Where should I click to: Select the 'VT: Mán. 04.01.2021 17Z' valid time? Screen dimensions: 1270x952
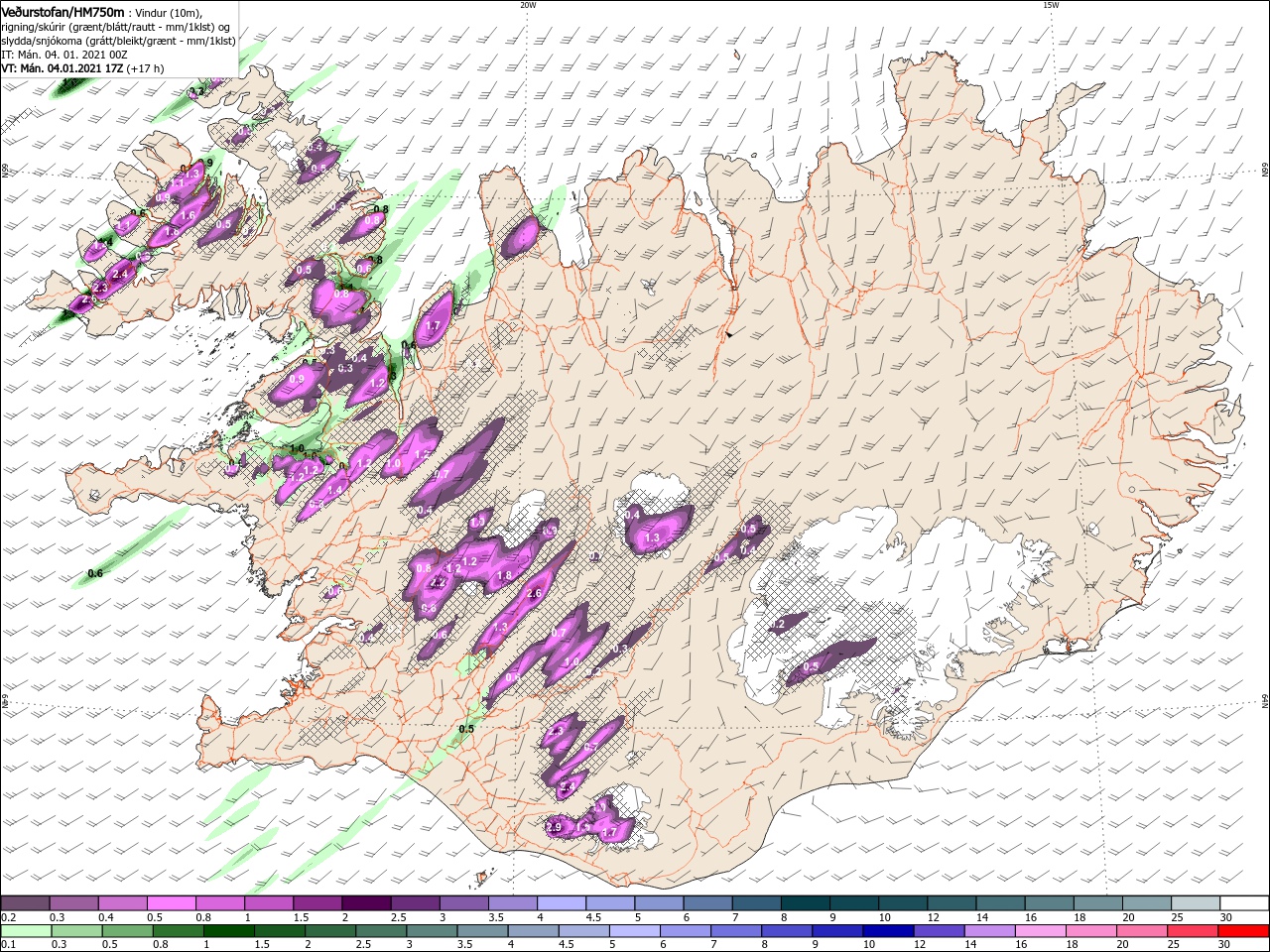coord(62,68)
